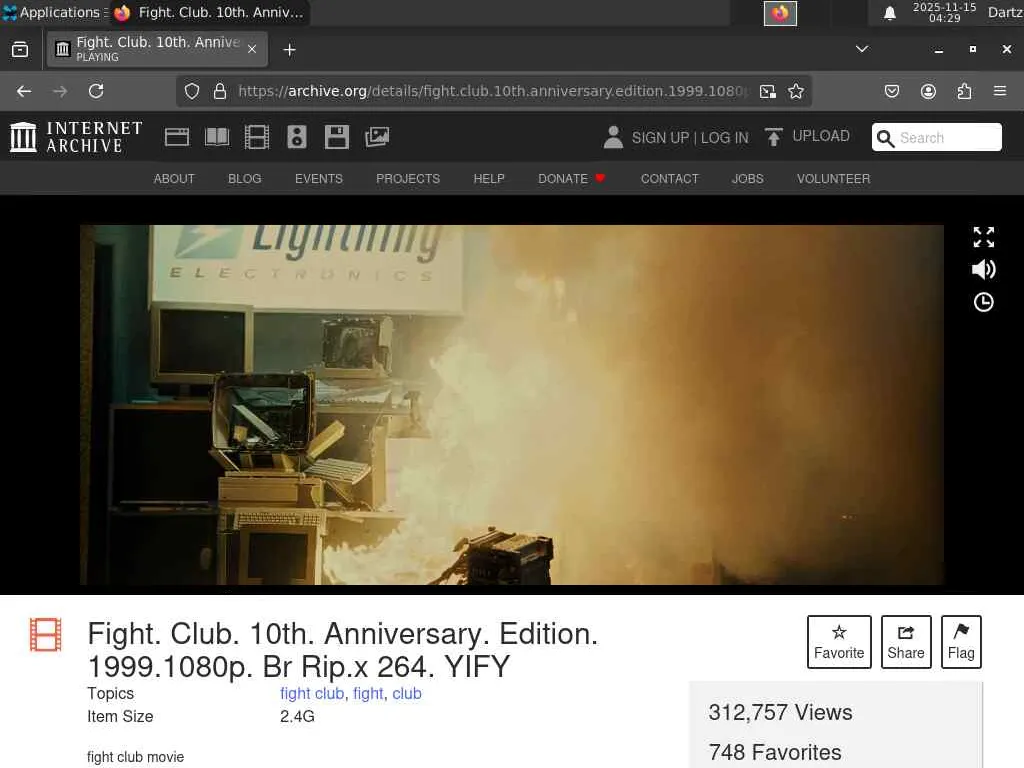1024x768 pixels.
Task: Go to the PROJECTS page
Action: tap(408, 179)
